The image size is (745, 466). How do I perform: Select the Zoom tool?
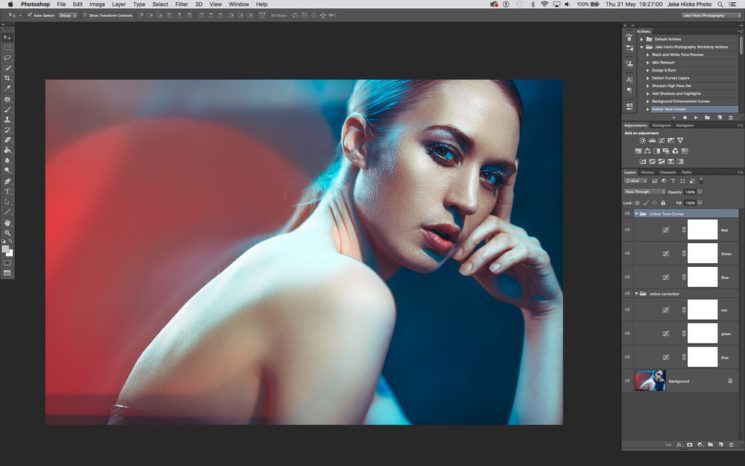click(7, 233)
